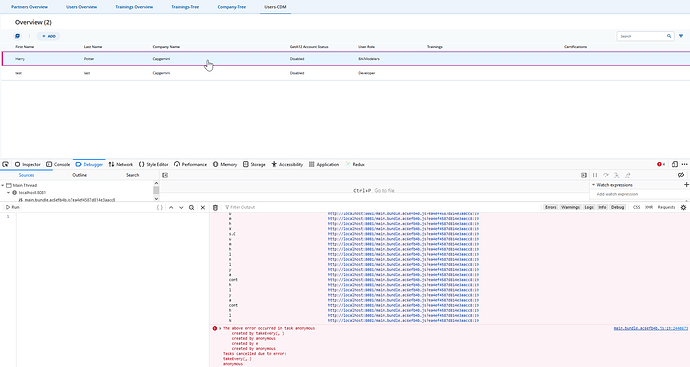Add a watch expression with plus icon
The width and height of the screenshot is (690, 367).
(686, 185)
